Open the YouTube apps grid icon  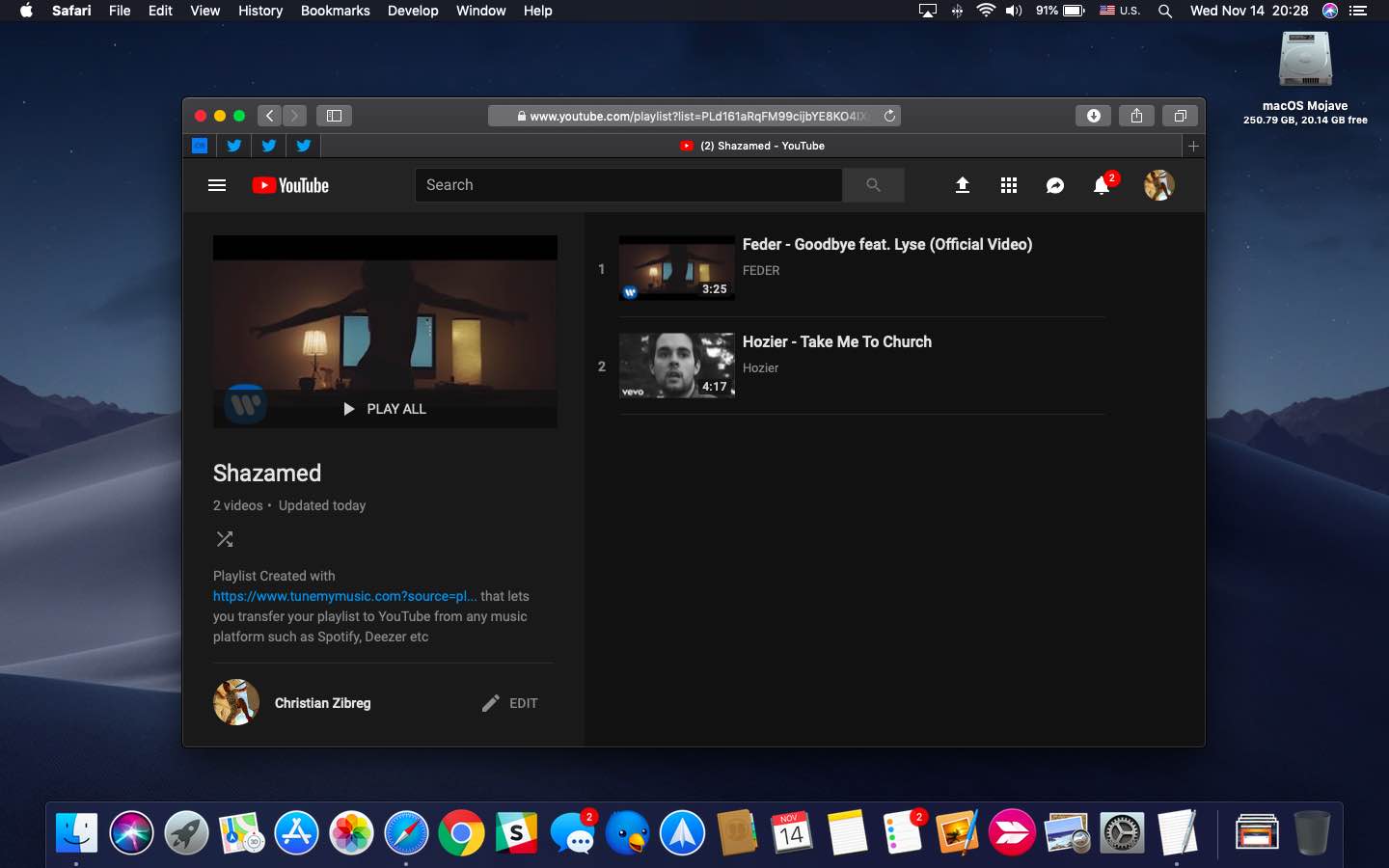[x=1009, y=185]
